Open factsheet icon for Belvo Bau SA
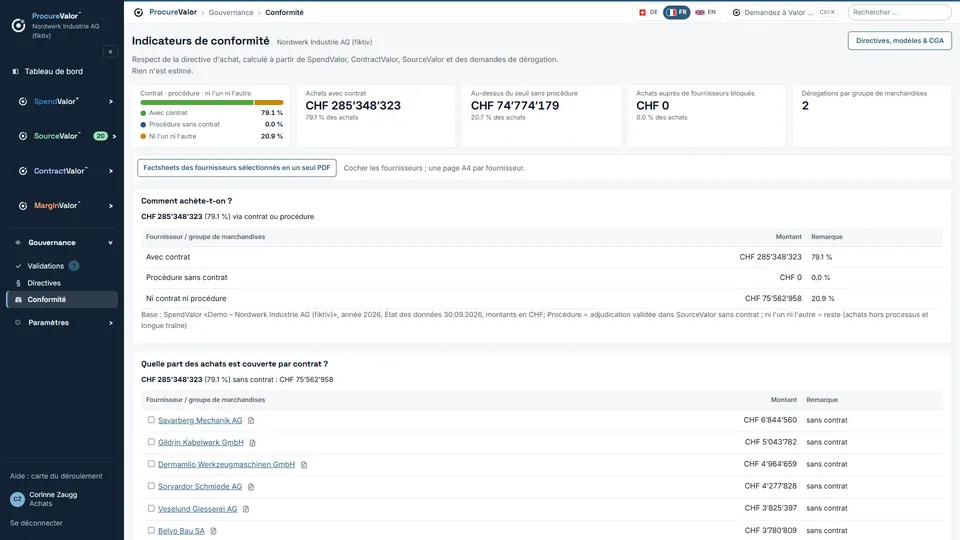960x540 pixels. point(214,531)
